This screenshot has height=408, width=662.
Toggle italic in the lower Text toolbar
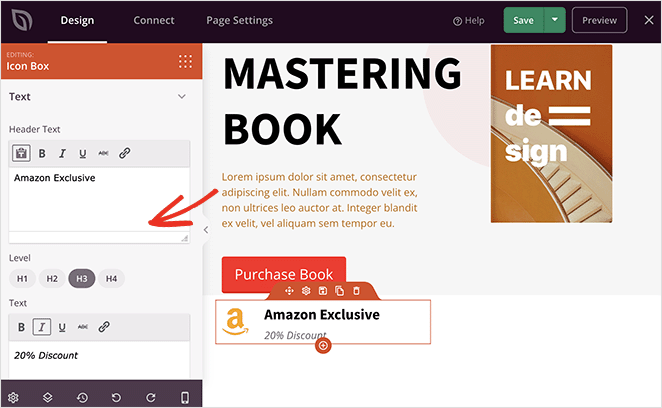click(x=42, y=327)
